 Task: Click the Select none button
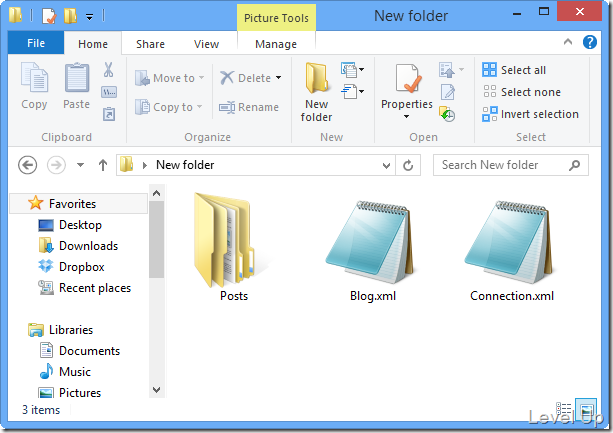tap(522, 92)
